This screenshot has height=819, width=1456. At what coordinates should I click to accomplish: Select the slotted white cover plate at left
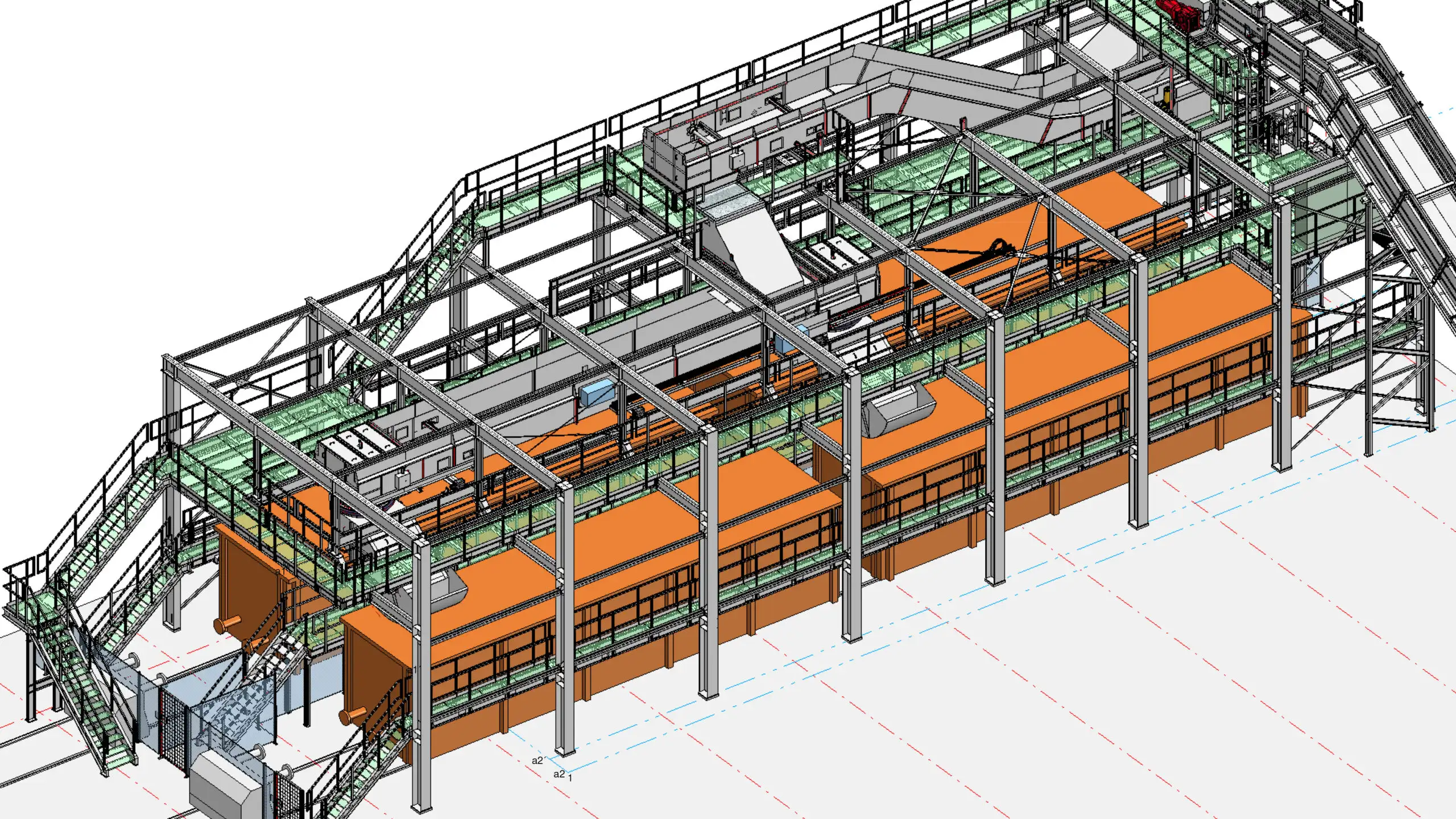click(x=354, y=442)
